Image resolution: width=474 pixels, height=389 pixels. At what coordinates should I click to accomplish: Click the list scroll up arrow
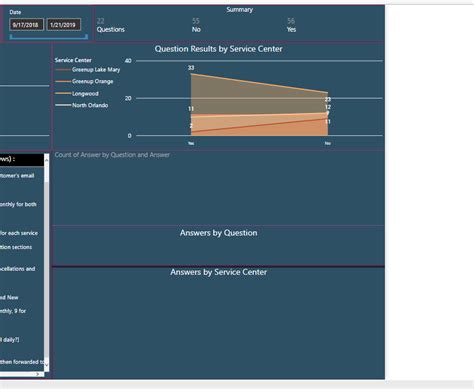coord(47,160)
